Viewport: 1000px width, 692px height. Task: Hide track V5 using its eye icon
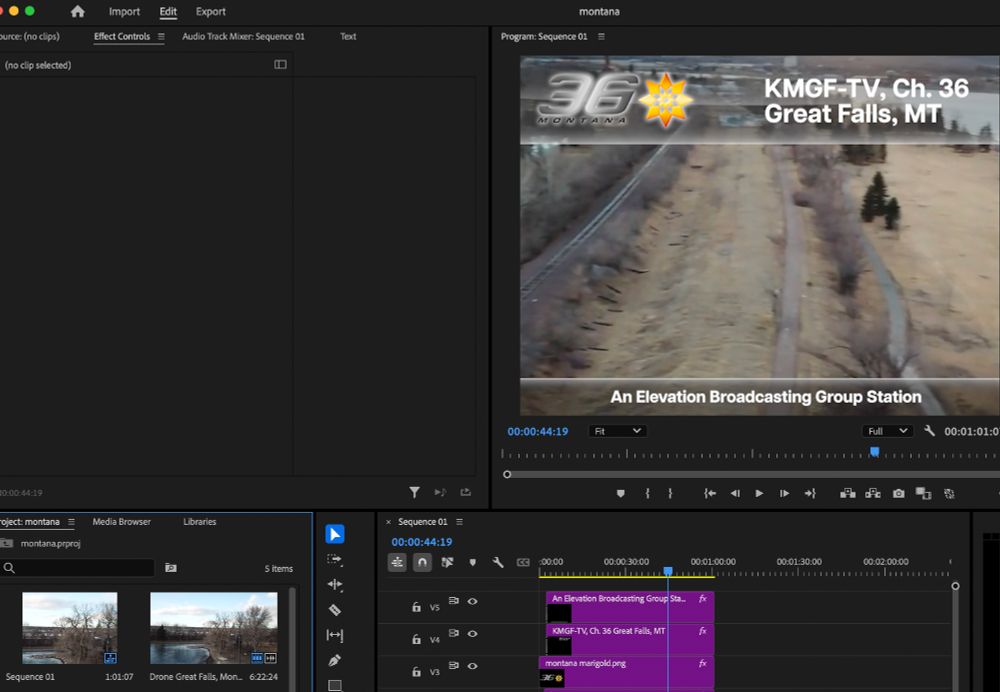pyautogui.click(x=472, y=601)
